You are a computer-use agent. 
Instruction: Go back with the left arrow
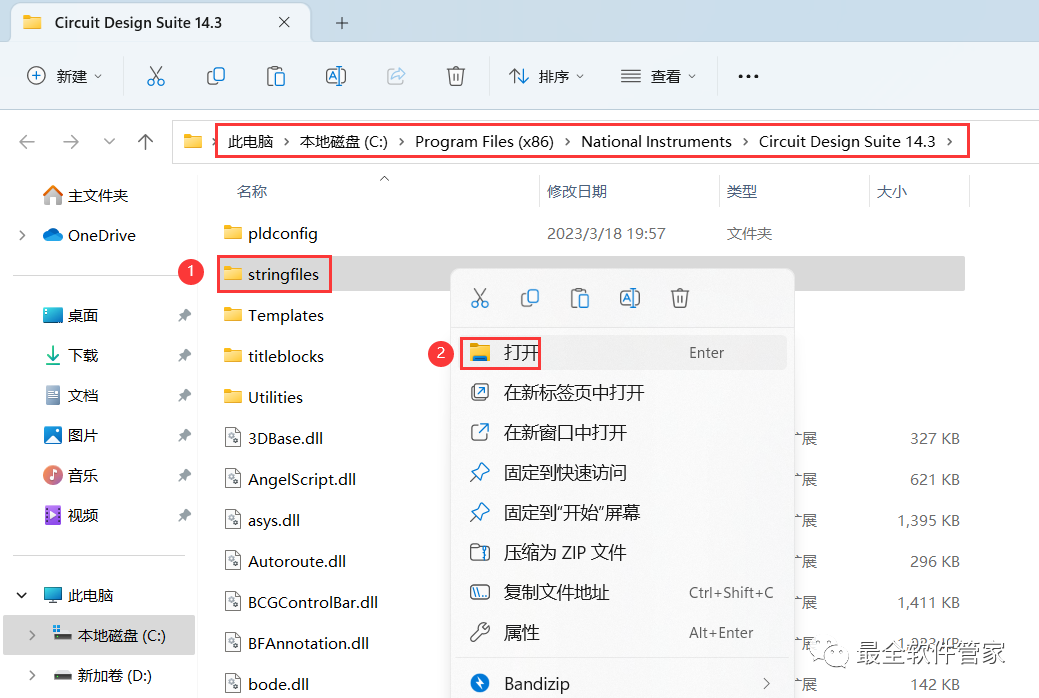pos(27,141)
